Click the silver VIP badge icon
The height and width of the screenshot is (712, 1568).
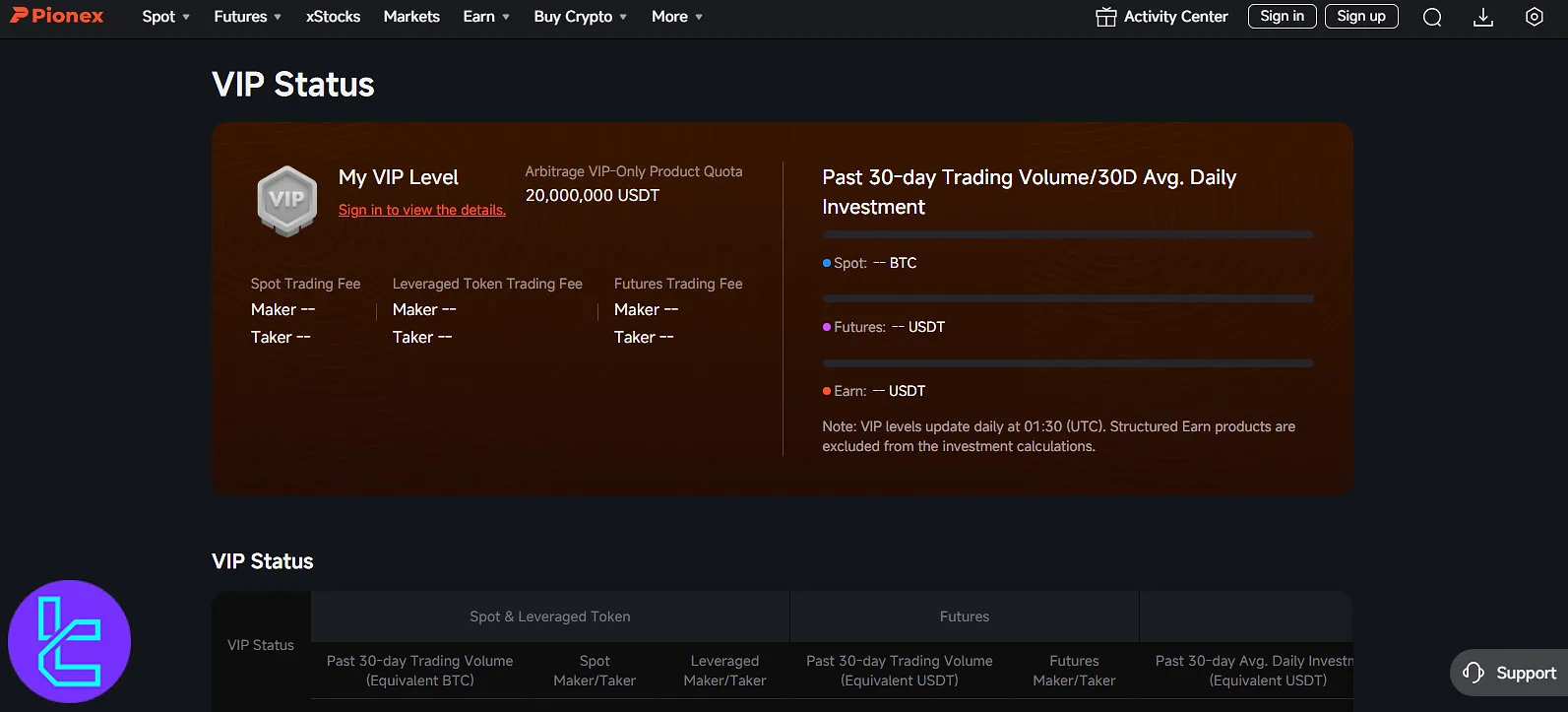click(x=286, y=200)
